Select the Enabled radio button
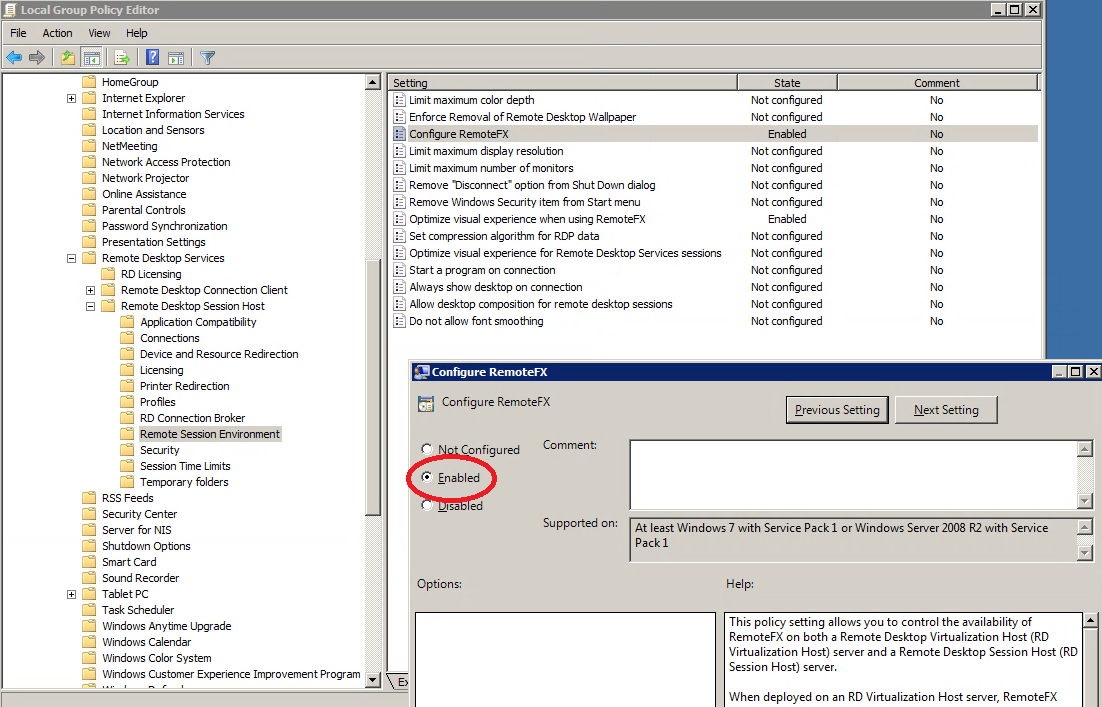Image resolution: width=1102 pixels, height=707 pixels. [428, 478]
